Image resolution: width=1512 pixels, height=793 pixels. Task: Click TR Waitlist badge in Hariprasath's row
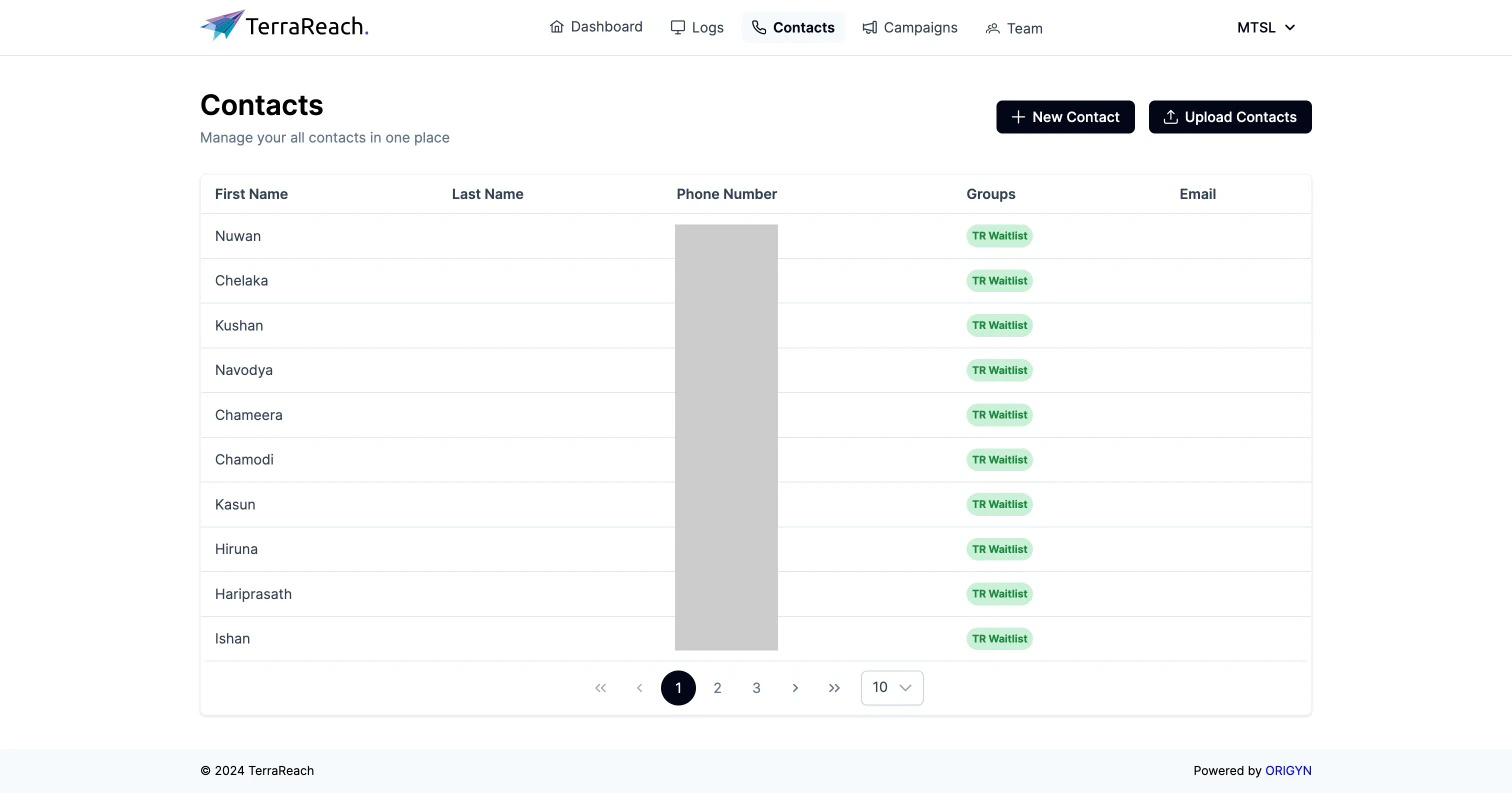[x=1000, y=594]
